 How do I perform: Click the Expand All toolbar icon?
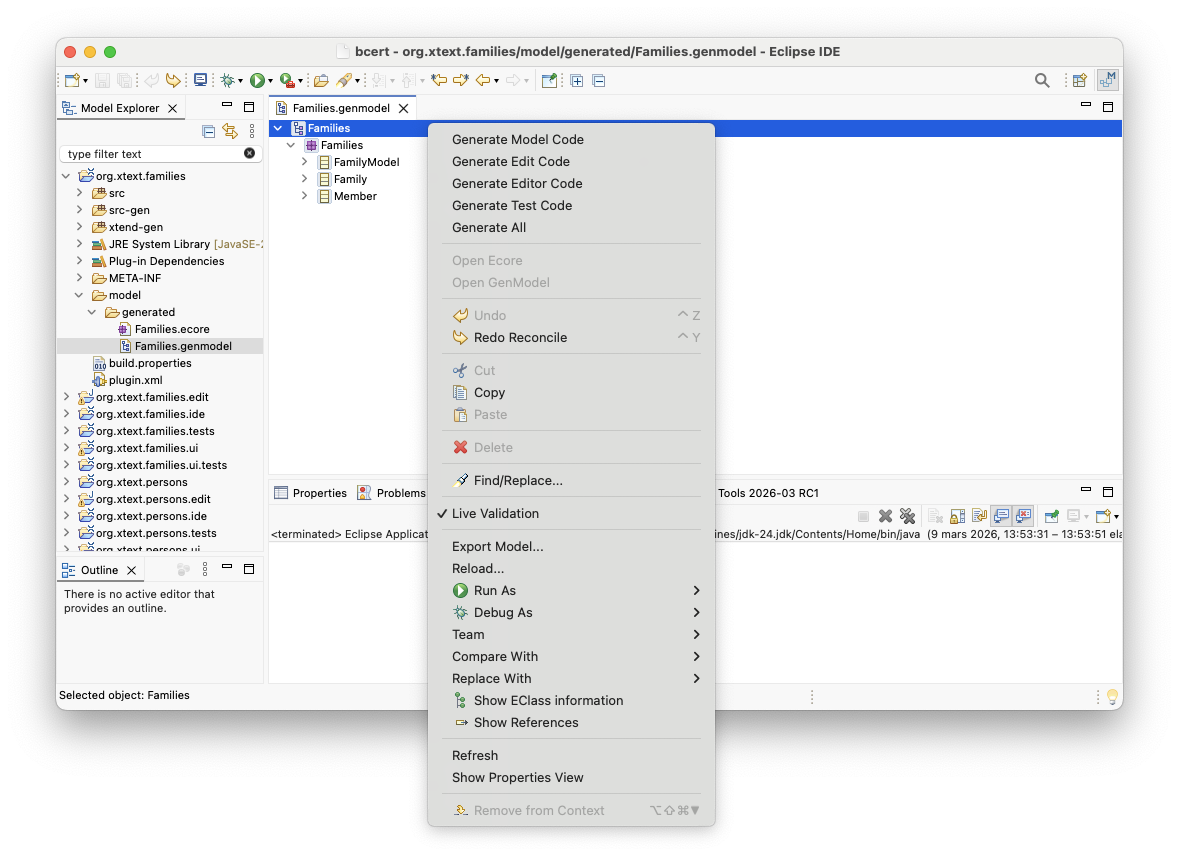coord(577,80)
